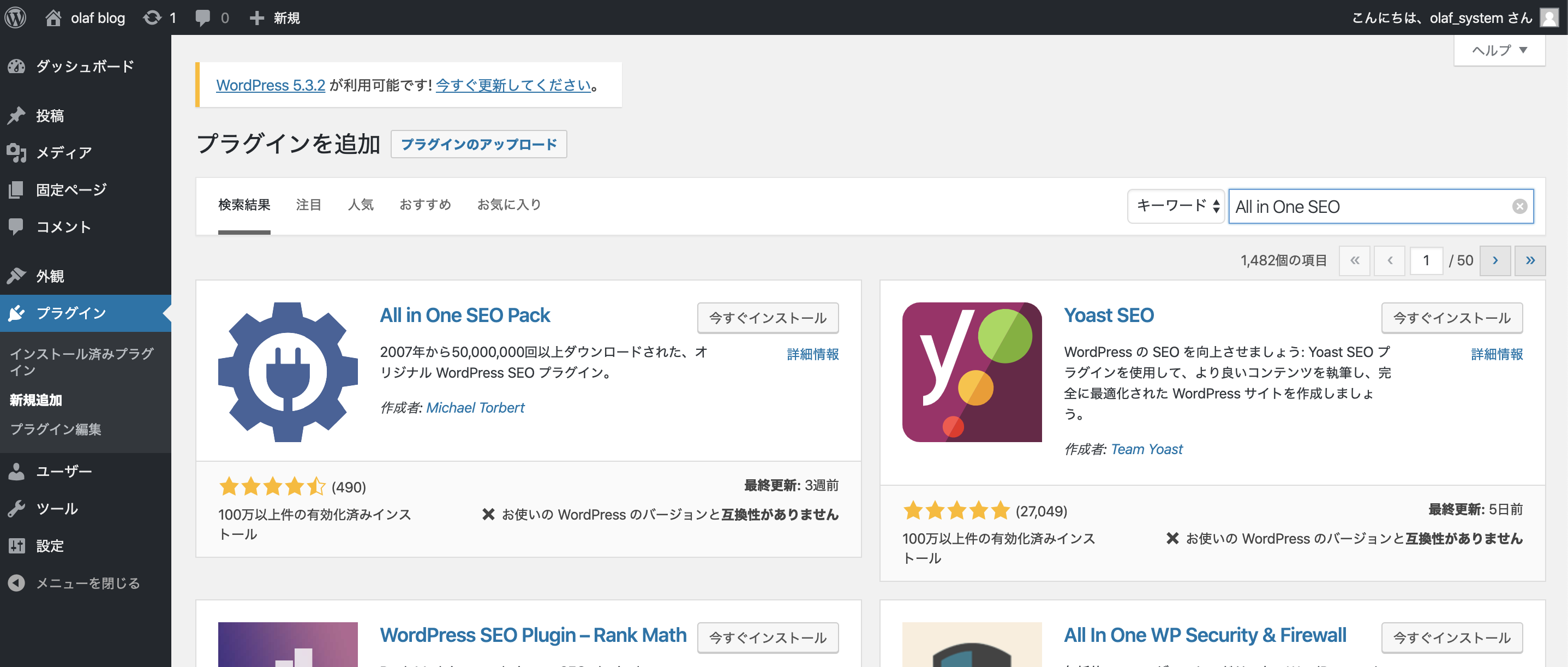Open the キーワード search type dropdown

tap(1175, 206)
